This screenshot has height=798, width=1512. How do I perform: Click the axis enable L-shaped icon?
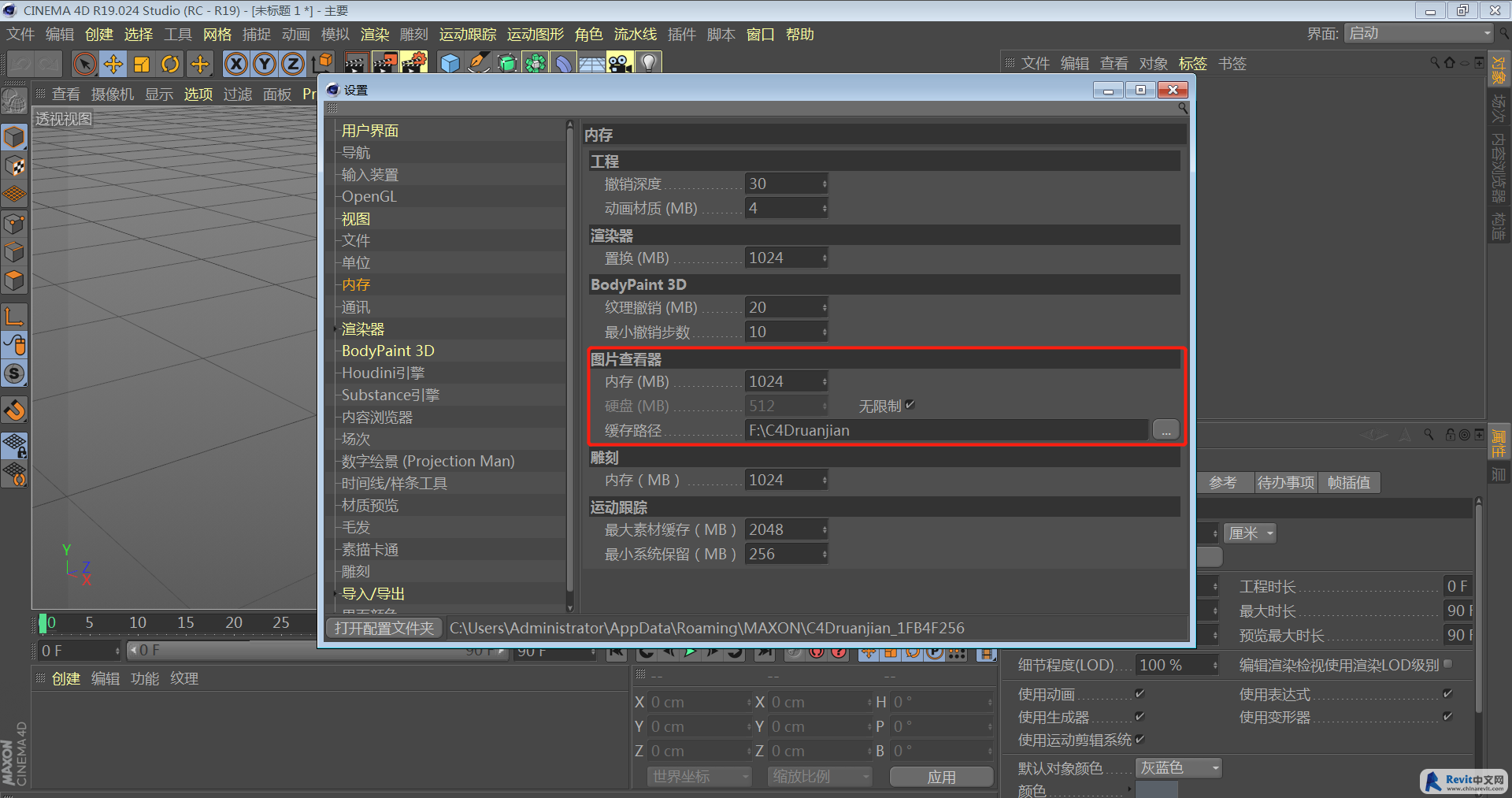(14, 317)
